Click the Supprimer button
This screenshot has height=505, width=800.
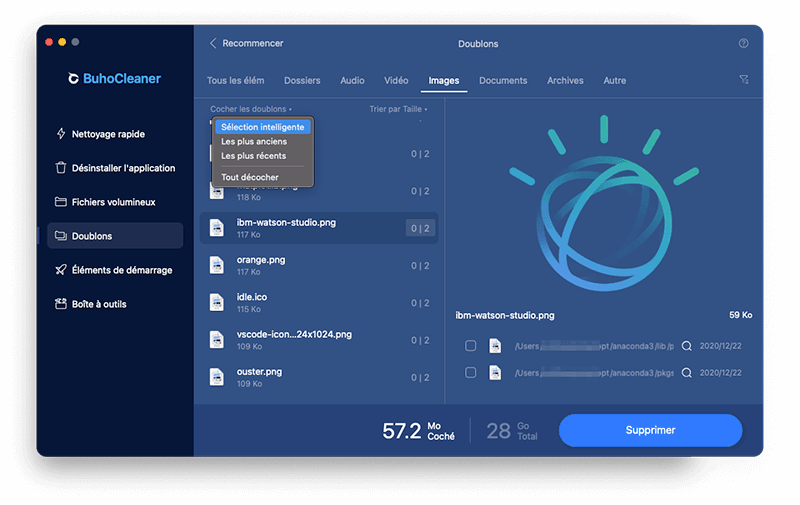651,430
